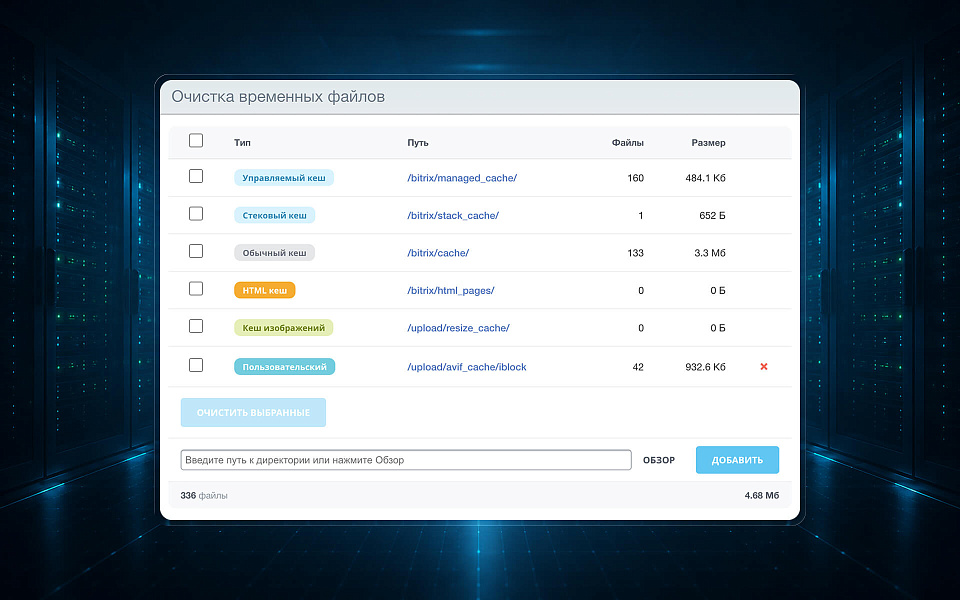Click the Кеш изображений type badge
Screen dimensions: 960x600
pyautogui.click(x=283, y=328)
